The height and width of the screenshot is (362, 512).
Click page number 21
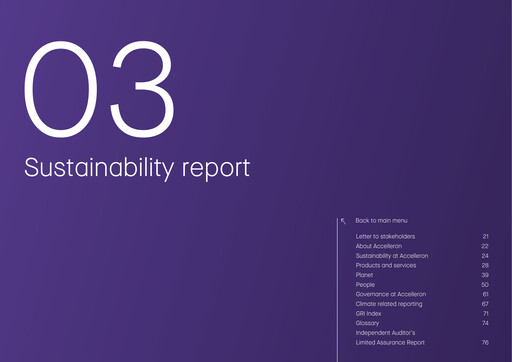coord(485,236)
